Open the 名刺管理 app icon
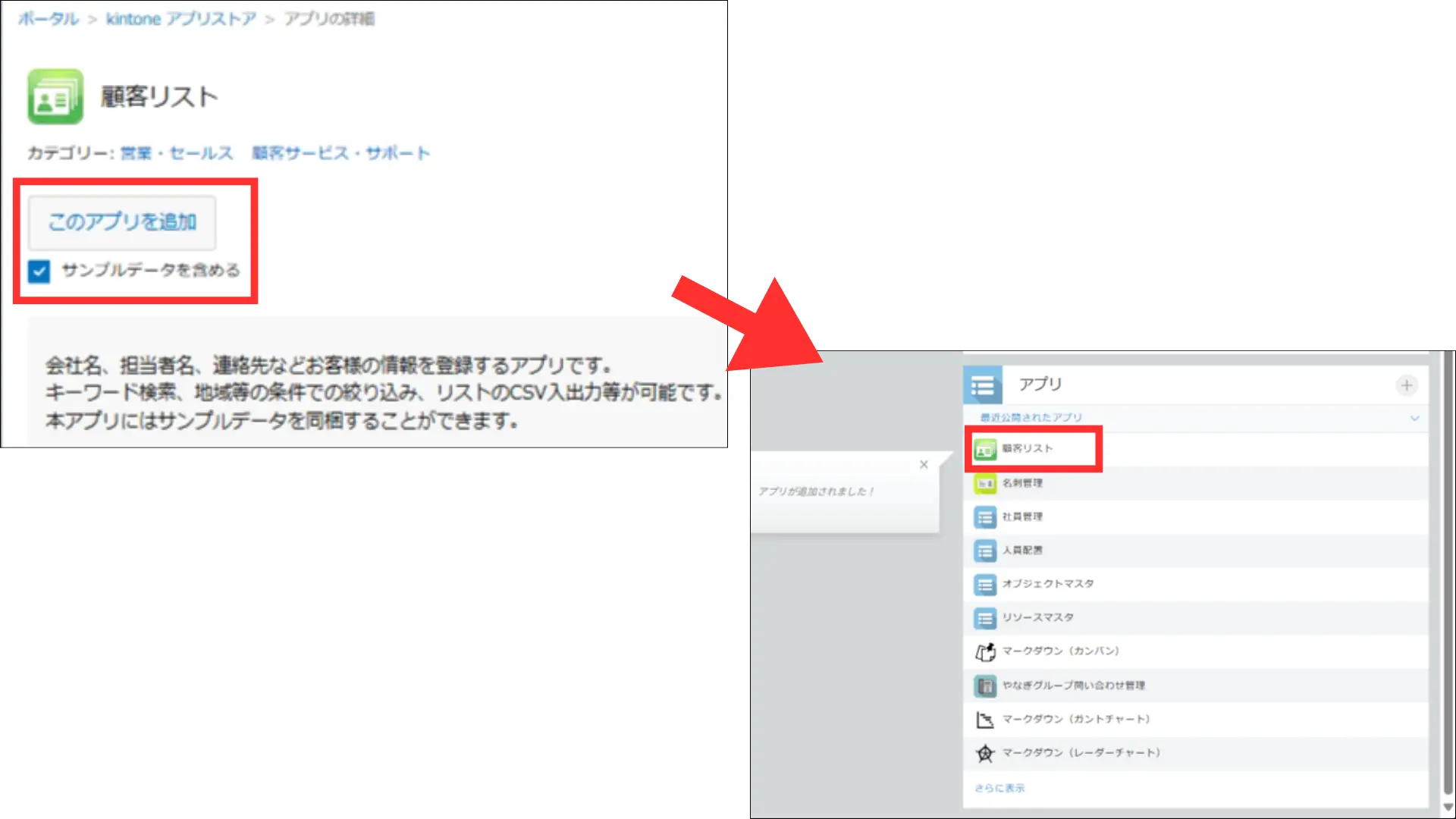 (x=985, y=483)
